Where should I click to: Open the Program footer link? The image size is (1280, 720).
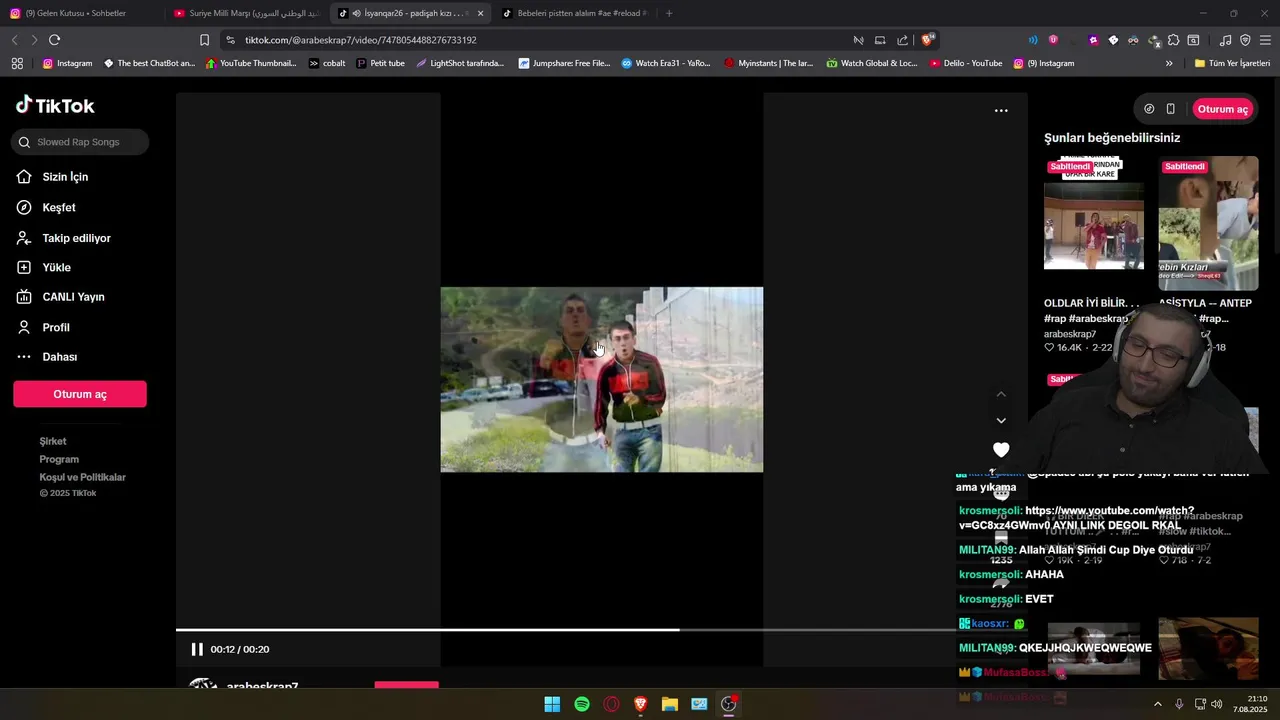pos(59,459)
